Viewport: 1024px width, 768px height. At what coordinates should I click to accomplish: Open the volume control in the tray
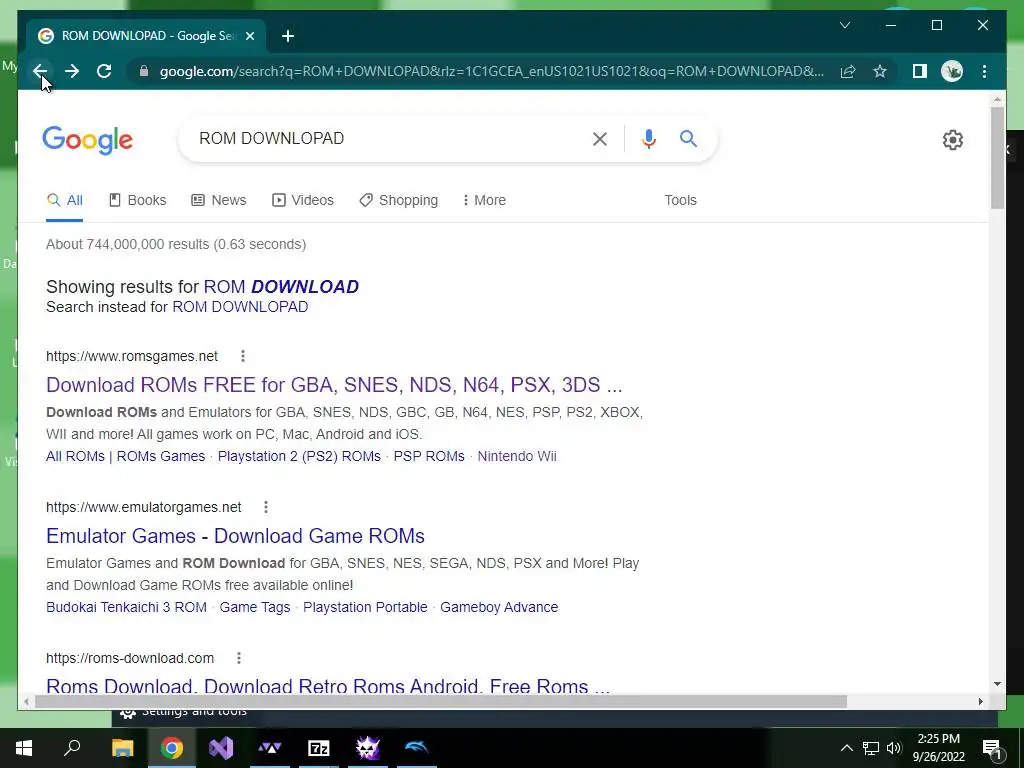click(894, 748)
